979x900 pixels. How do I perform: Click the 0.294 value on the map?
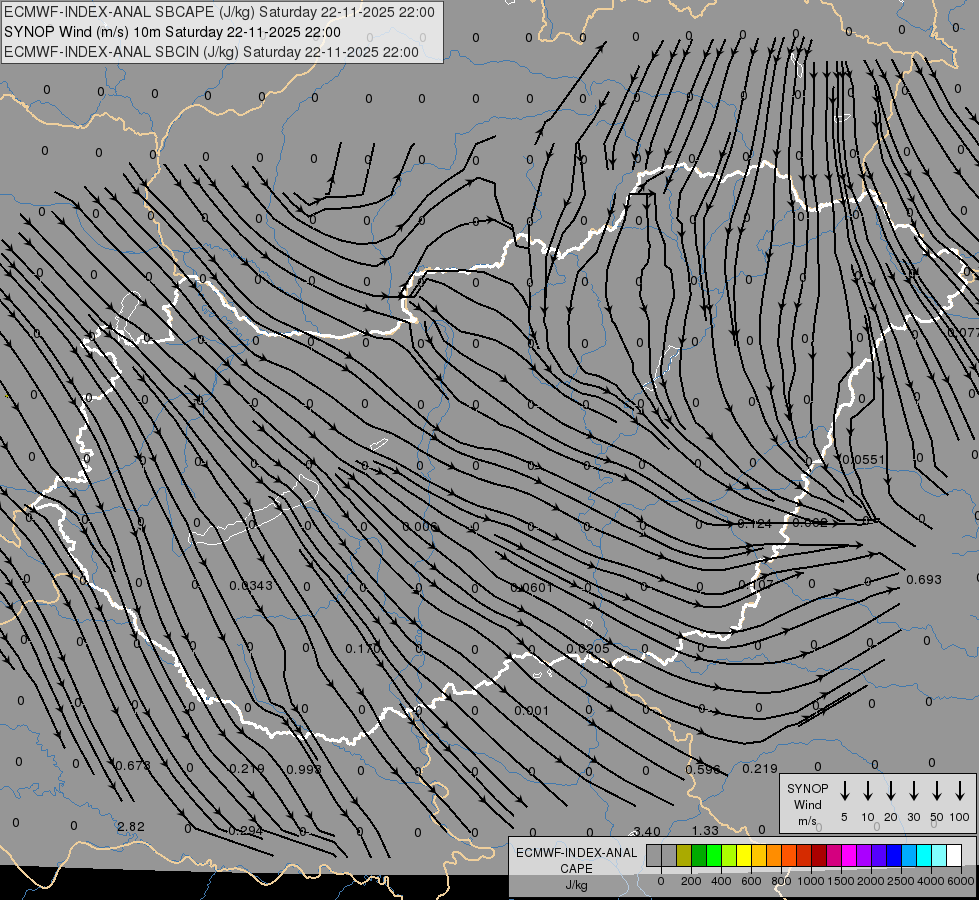[245, 831]
